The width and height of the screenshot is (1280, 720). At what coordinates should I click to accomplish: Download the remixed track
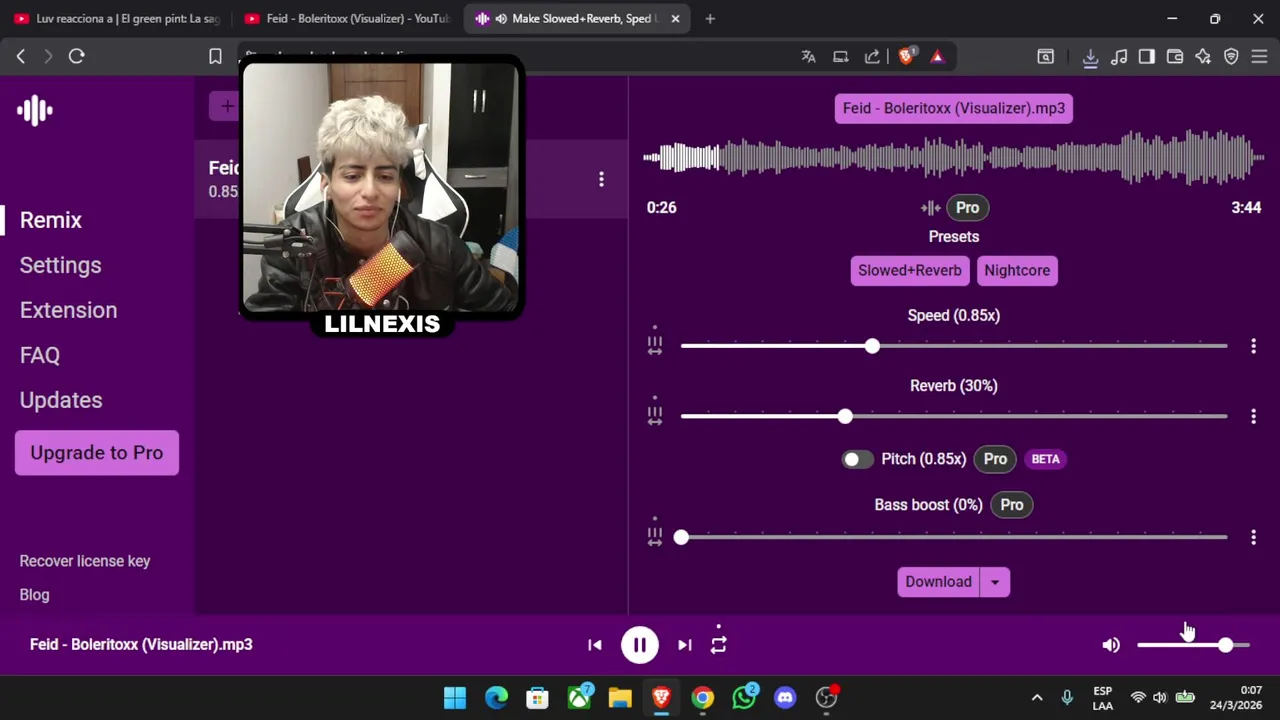(938, 582)
